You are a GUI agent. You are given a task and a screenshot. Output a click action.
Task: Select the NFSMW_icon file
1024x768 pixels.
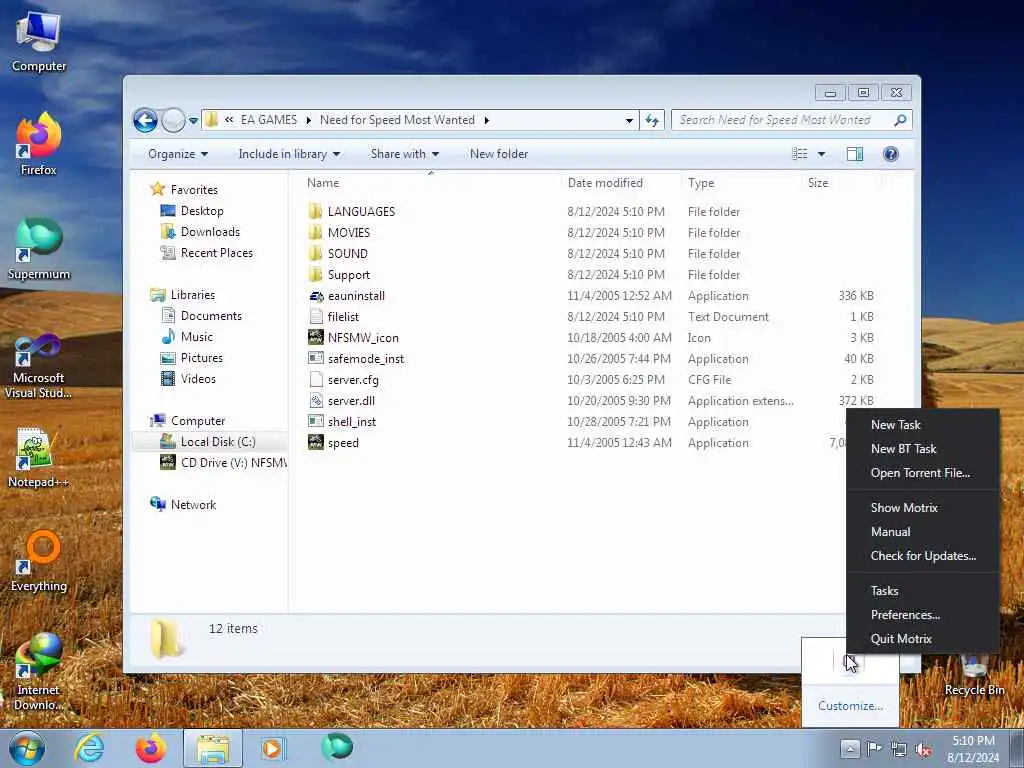pos(363,338)
